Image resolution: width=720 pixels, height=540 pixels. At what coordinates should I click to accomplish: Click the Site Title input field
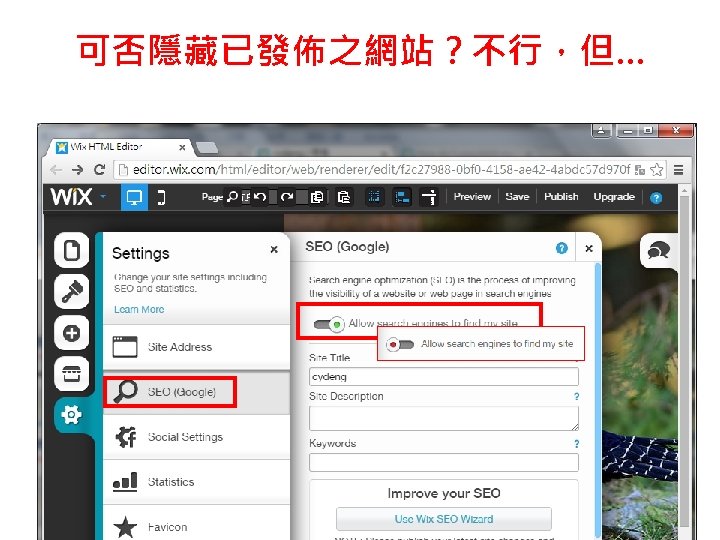444,377
